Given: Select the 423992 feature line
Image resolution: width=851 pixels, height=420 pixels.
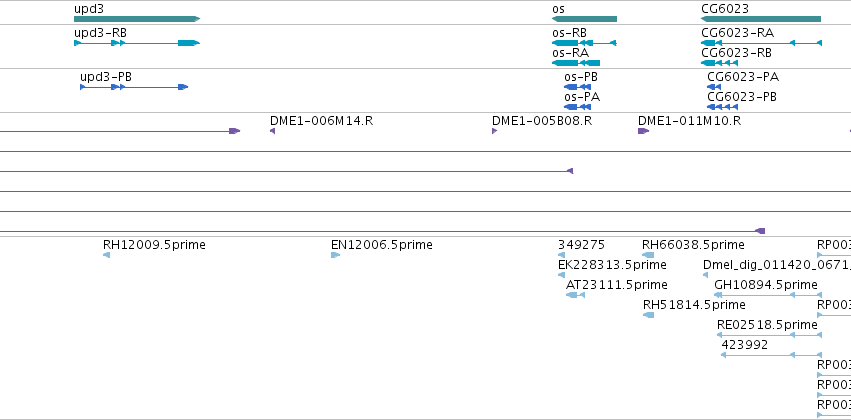Looking at the screenshot, I should click(x=772, y=355).
